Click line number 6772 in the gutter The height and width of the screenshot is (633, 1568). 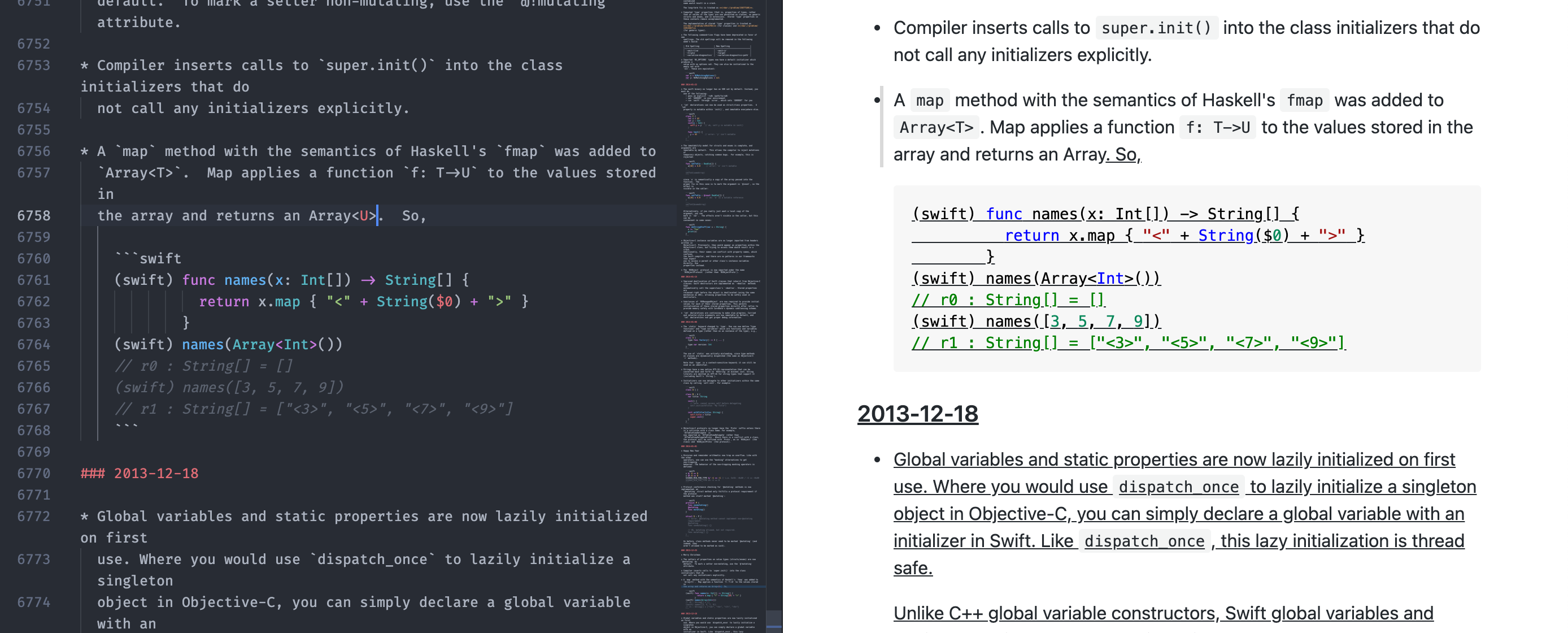(33, 516)
